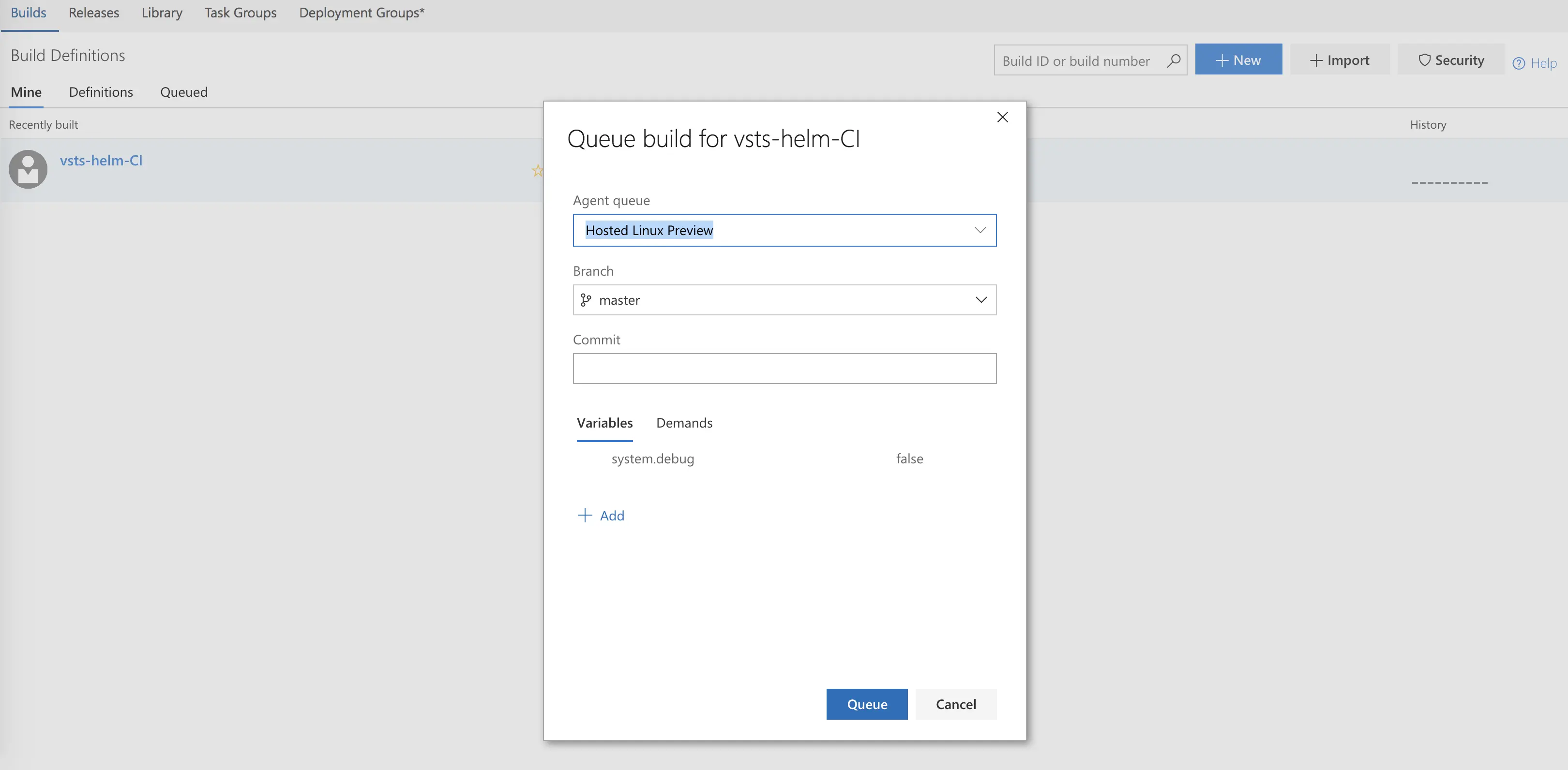Open the Agent queue dropdown arrow

tap(980, 230)
